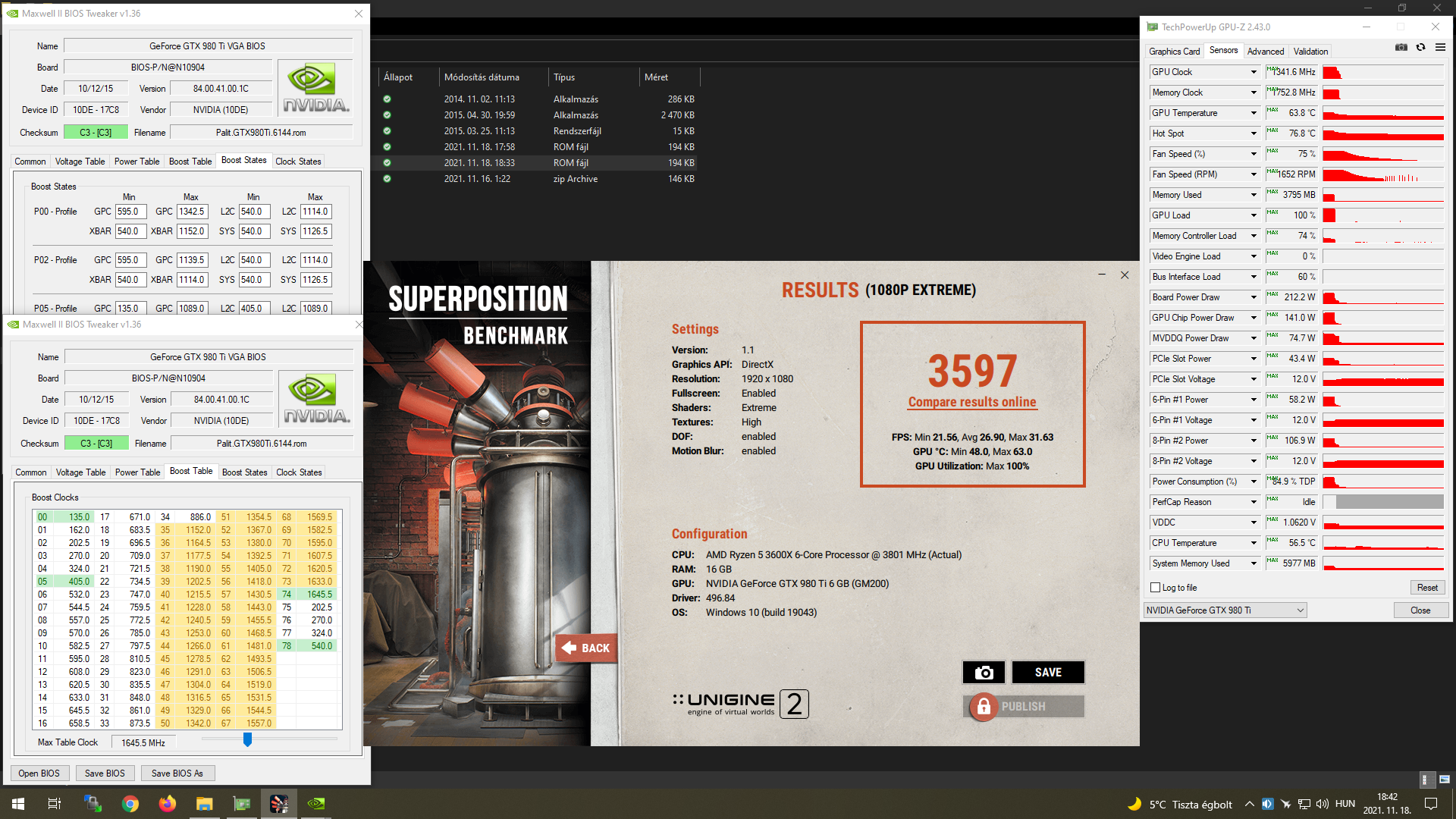This screenshot has height=819, width=1456.
Task: Go BACK in Superposition benchmark
Action: [586, 648]
